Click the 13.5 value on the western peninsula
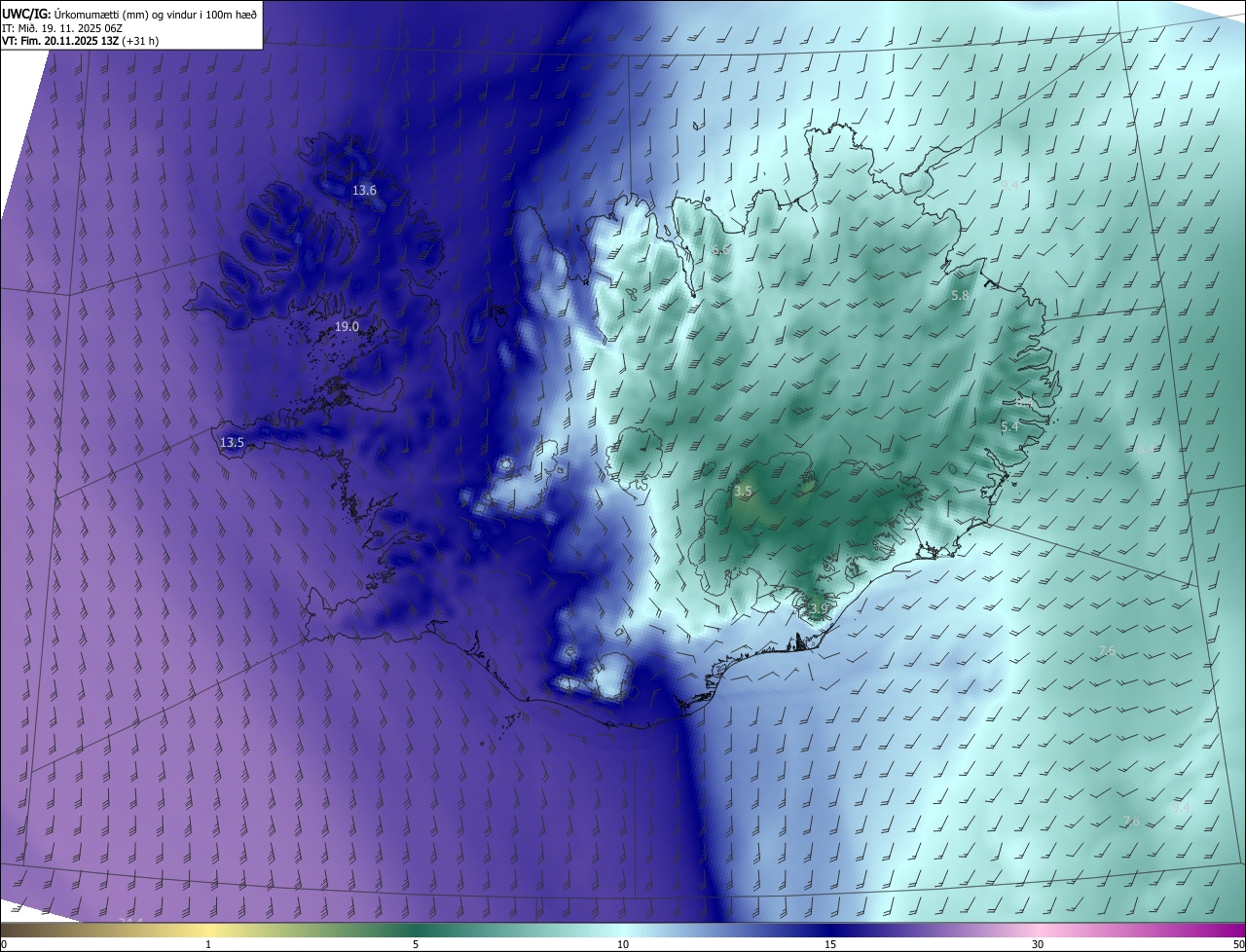 [232, 443]
